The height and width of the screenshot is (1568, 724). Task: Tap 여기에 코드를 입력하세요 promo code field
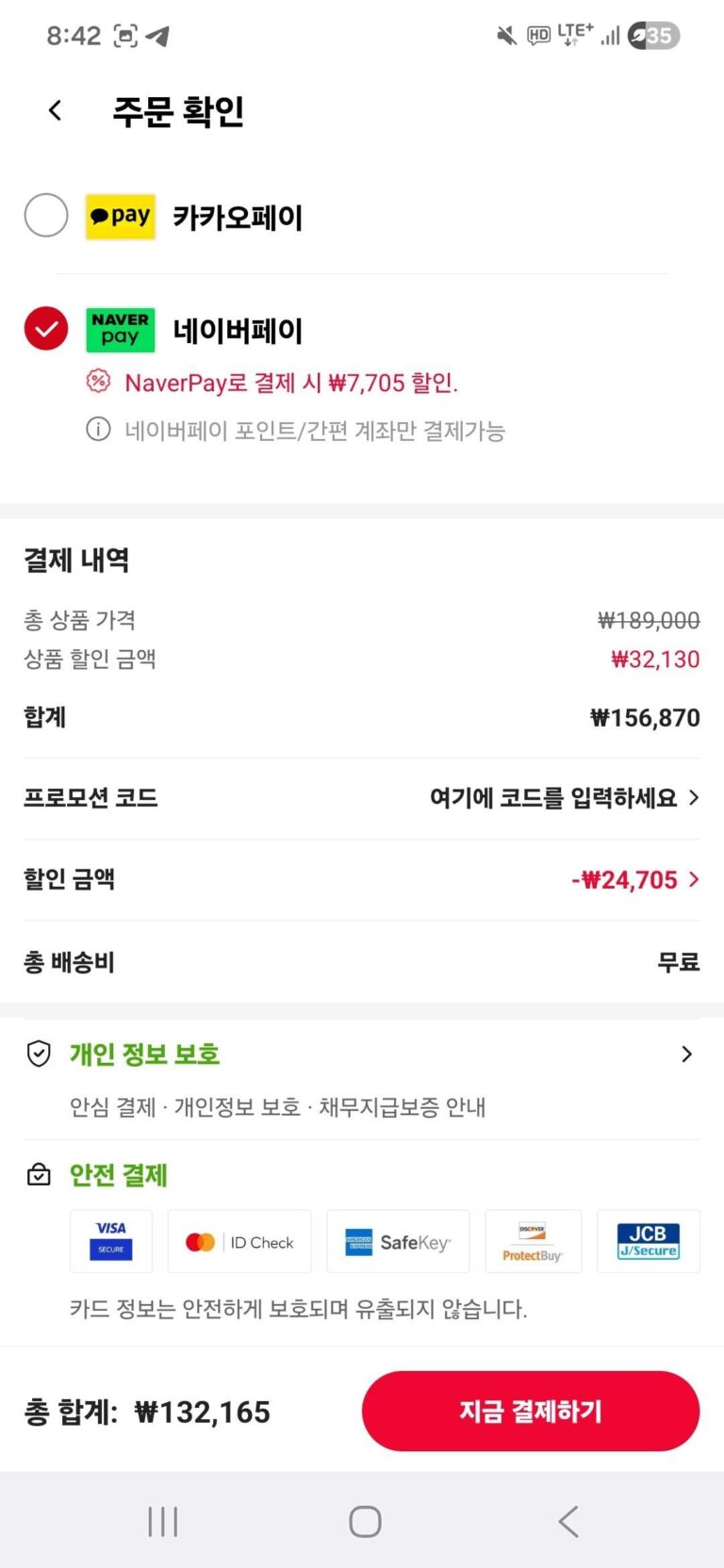(553, 798)
